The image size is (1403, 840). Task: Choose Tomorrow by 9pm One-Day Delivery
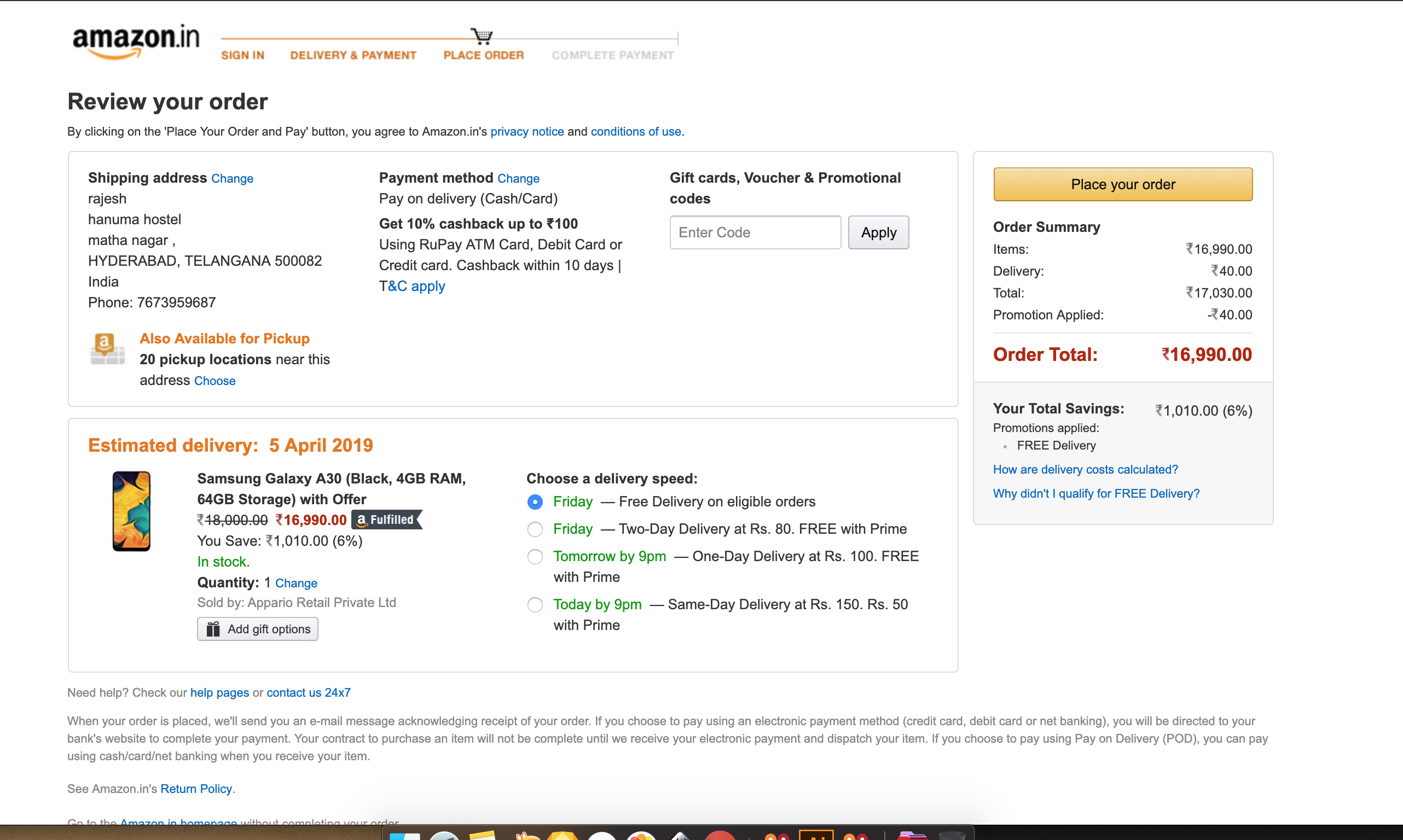click(x=535, y=556)
